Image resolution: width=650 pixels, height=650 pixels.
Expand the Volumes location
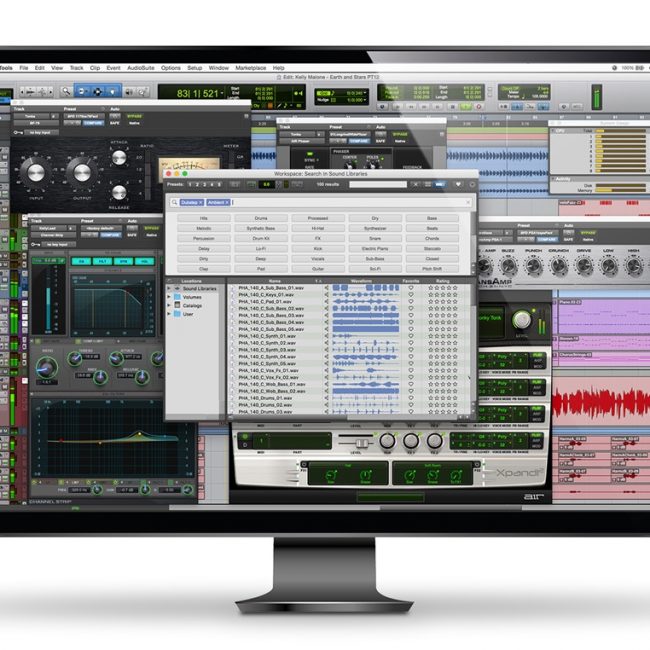[x=169, y=297]
